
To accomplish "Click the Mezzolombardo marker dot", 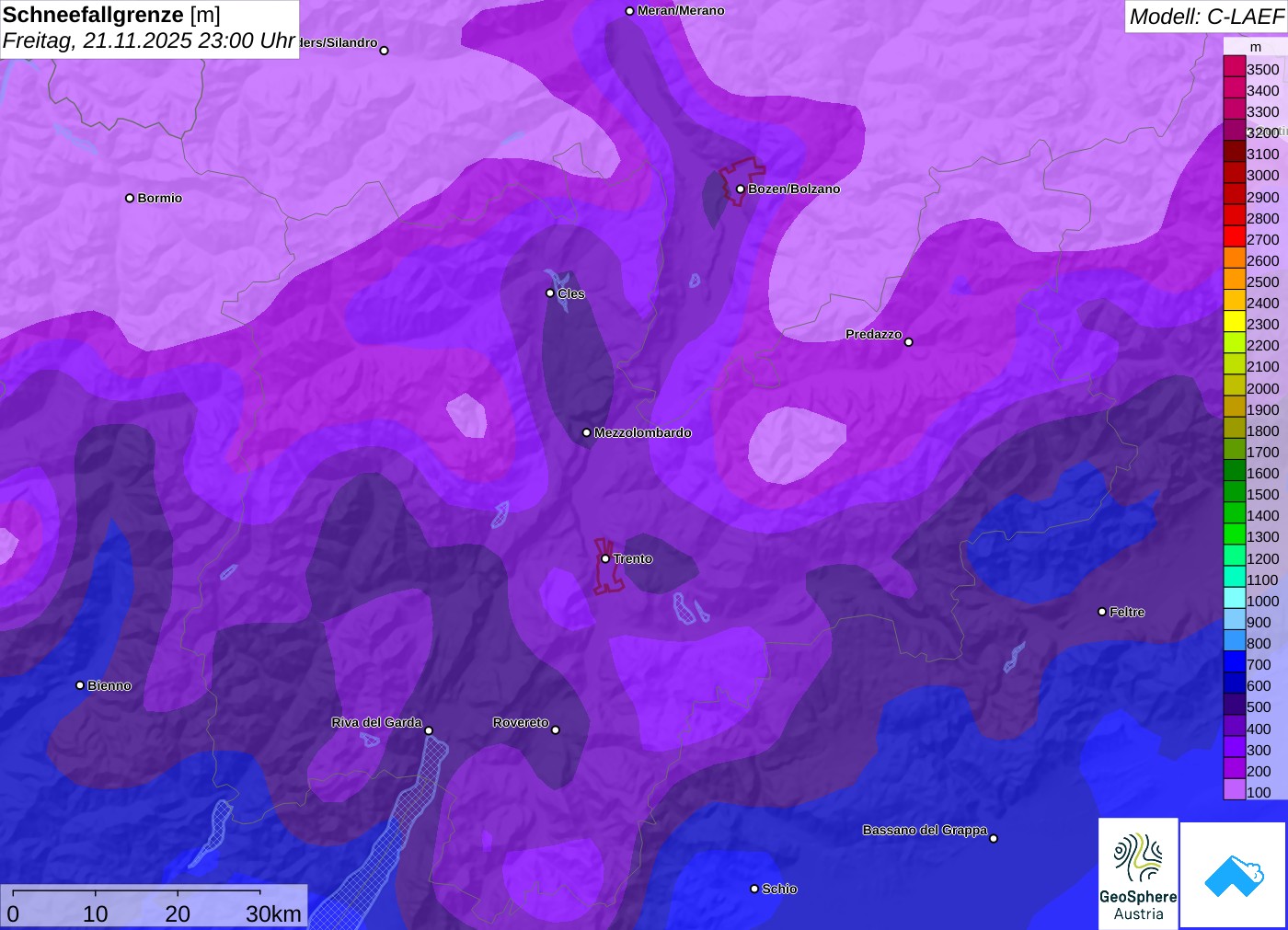I will point(586,432).
